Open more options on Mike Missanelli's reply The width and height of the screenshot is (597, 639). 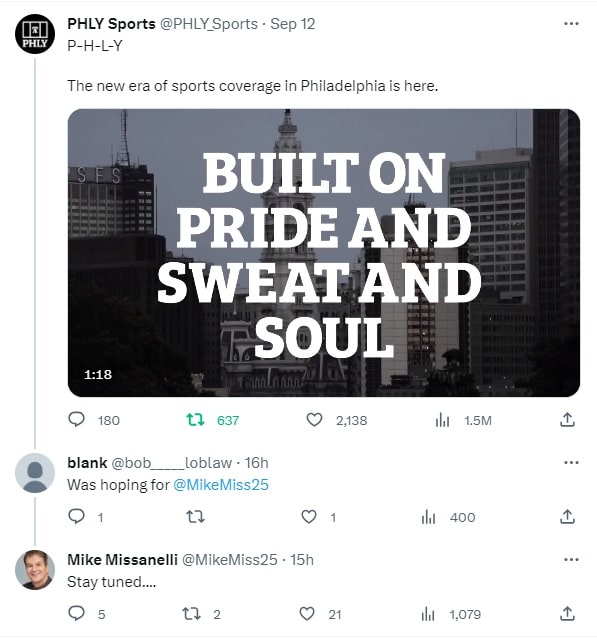point(571,560)
